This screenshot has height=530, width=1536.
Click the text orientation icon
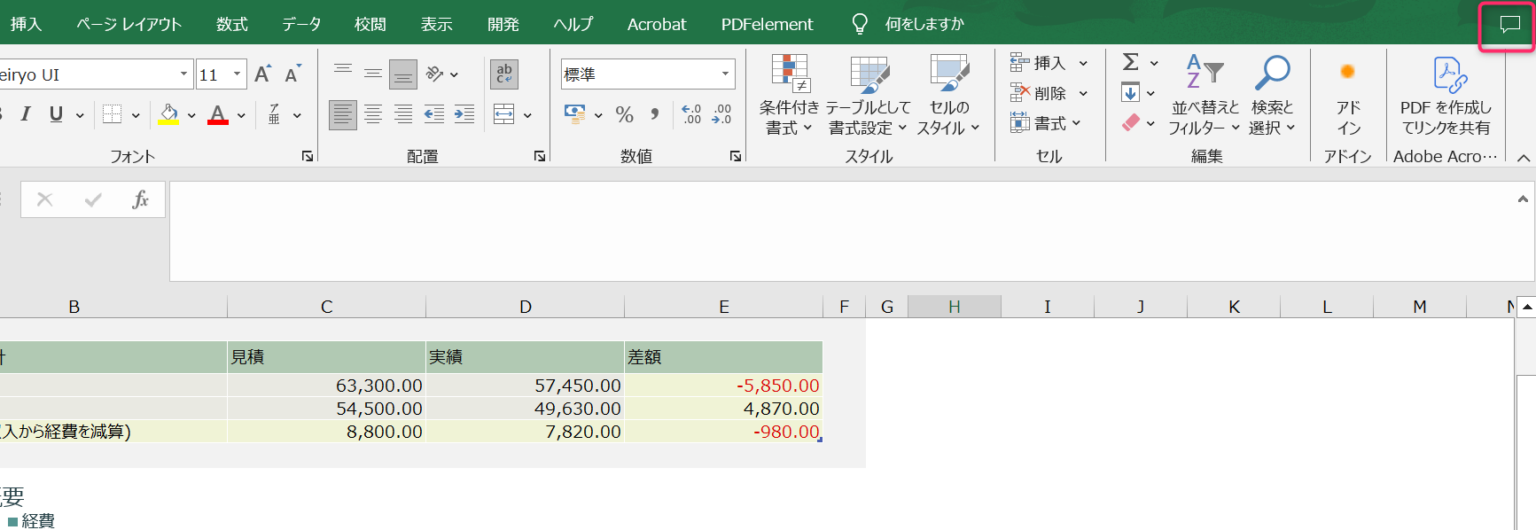click(435, 73)
